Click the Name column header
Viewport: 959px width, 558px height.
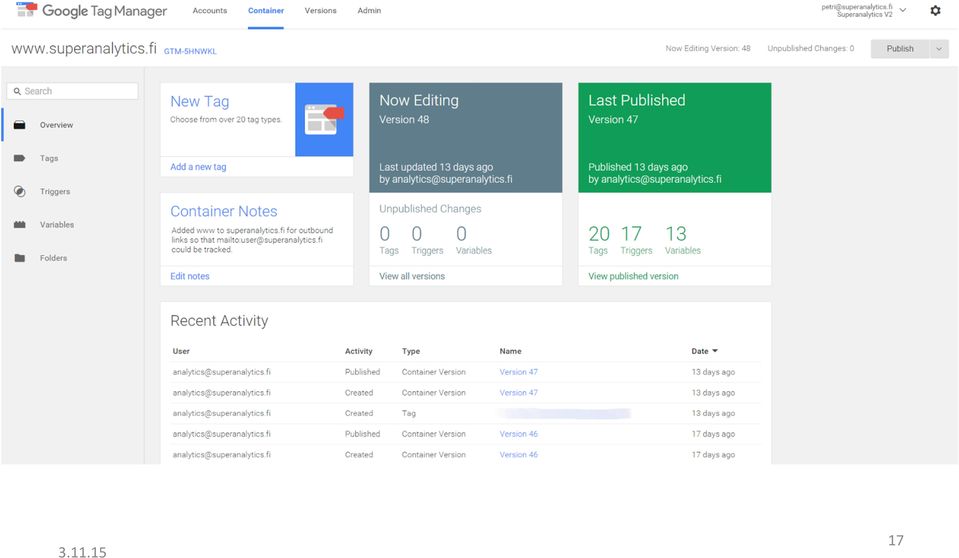click(510, 351)
